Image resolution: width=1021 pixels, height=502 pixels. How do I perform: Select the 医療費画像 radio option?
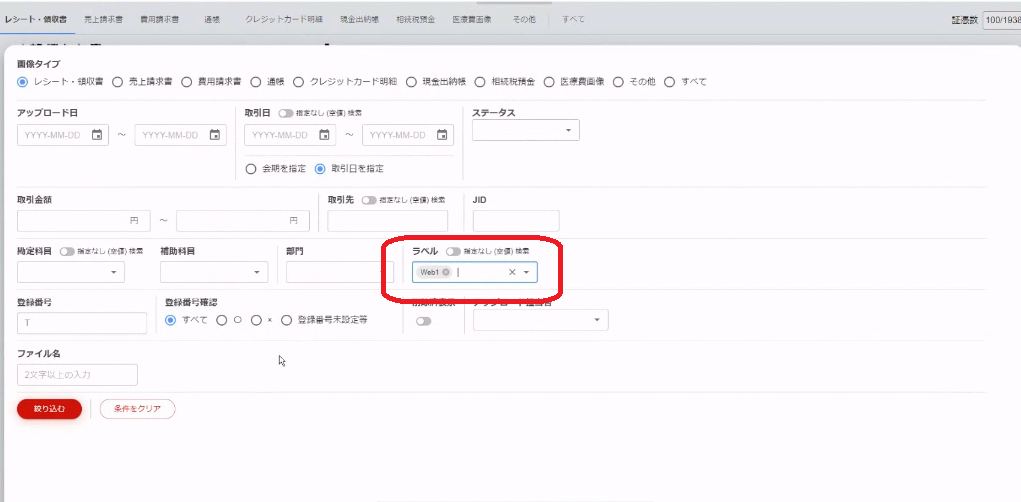(549, 82)
